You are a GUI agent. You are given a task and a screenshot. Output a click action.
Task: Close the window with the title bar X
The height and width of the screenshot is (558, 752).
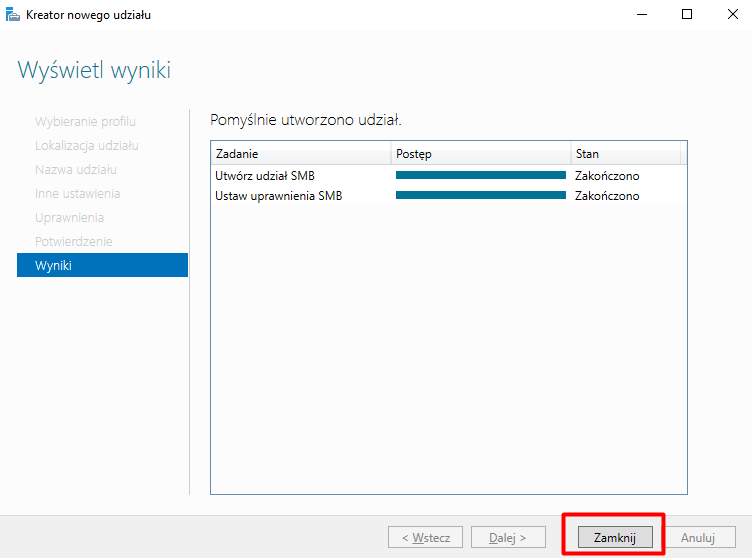click(732, 15)
